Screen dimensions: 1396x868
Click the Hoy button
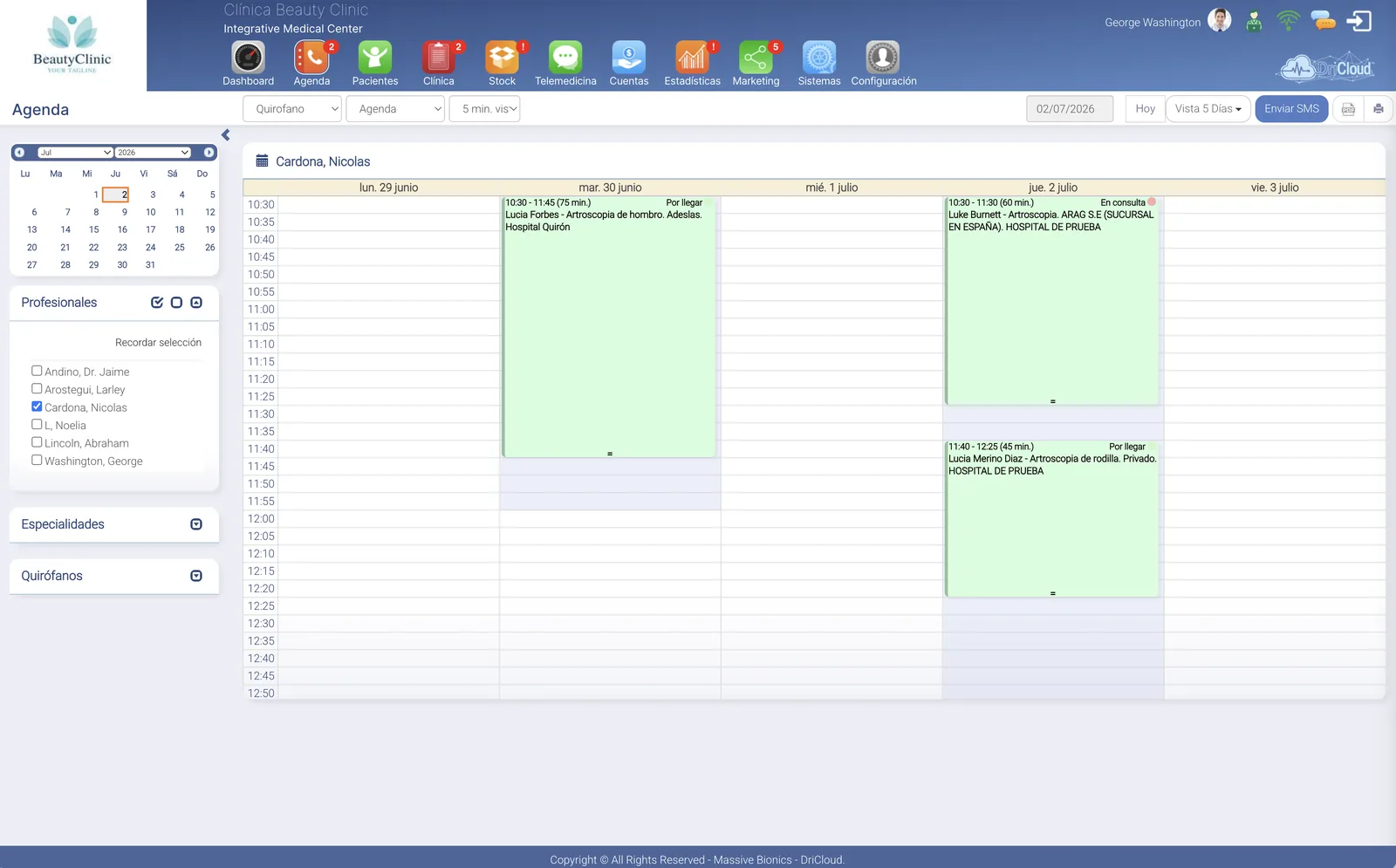(1146, 109)
